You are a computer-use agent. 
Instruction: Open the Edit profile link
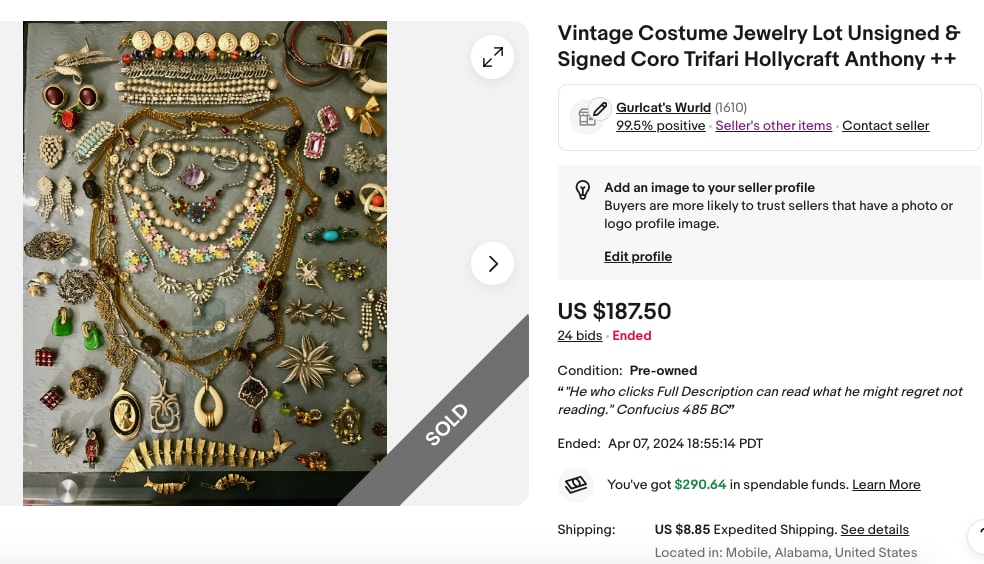(638, 257)
